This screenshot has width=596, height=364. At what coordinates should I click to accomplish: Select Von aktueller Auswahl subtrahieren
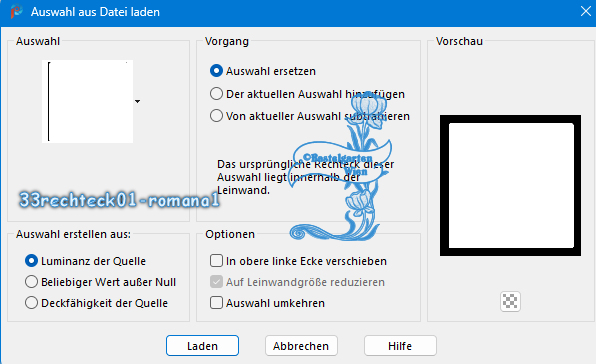(x=216, y=116)
